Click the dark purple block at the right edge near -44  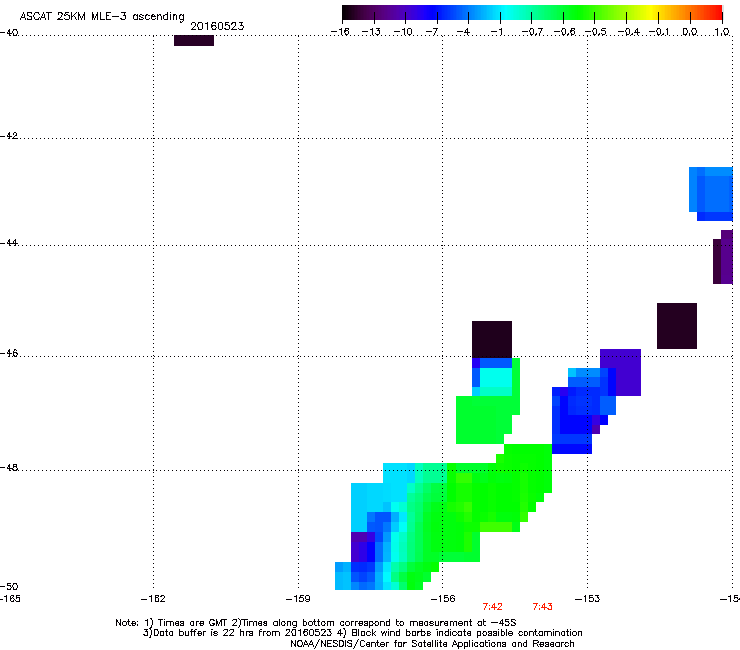click(723, 257)
